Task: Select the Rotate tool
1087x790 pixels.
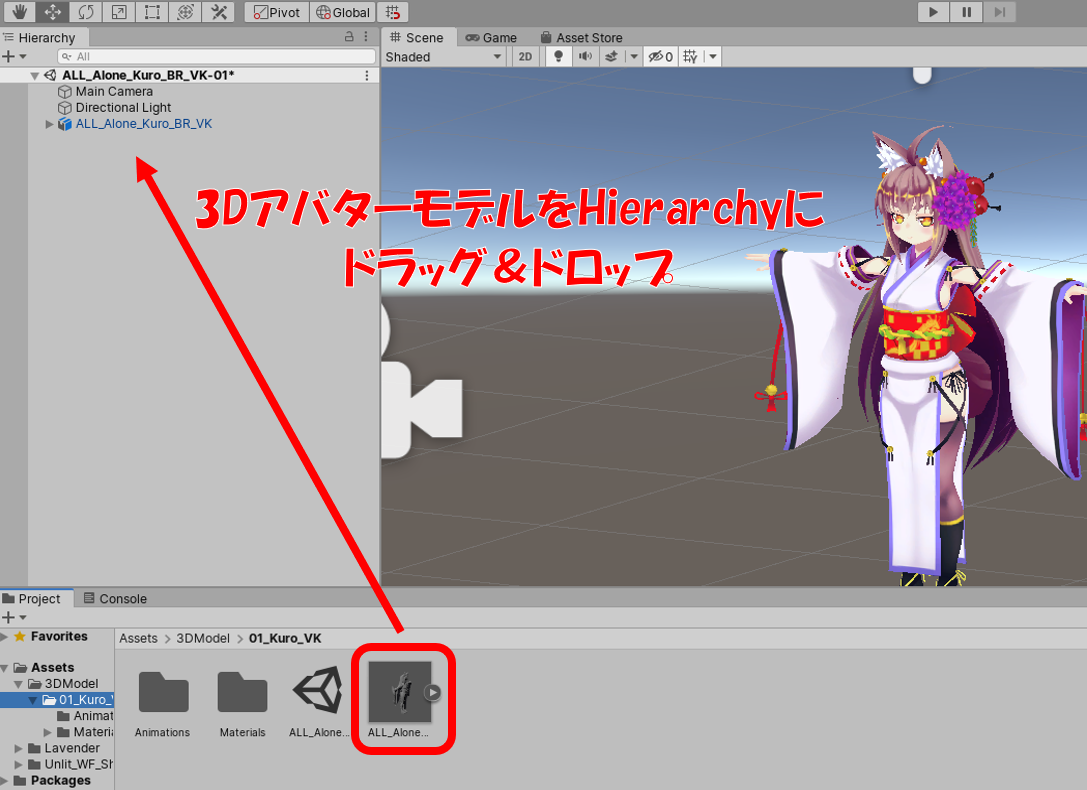Action: [x=85, y=12]
